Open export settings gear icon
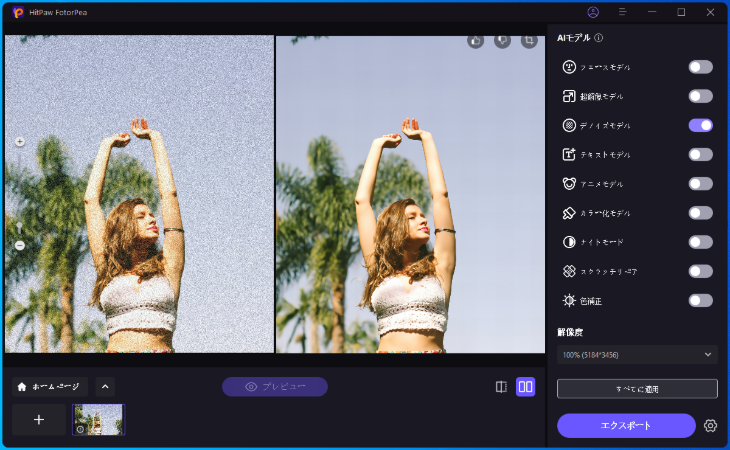 coord(710,425)
